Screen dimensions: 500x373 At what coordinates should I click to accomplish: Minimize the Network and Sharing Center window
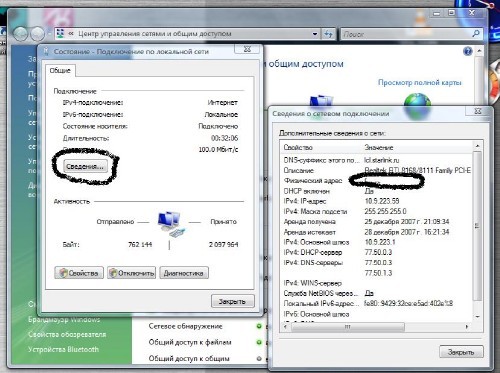tap(437, 13)
